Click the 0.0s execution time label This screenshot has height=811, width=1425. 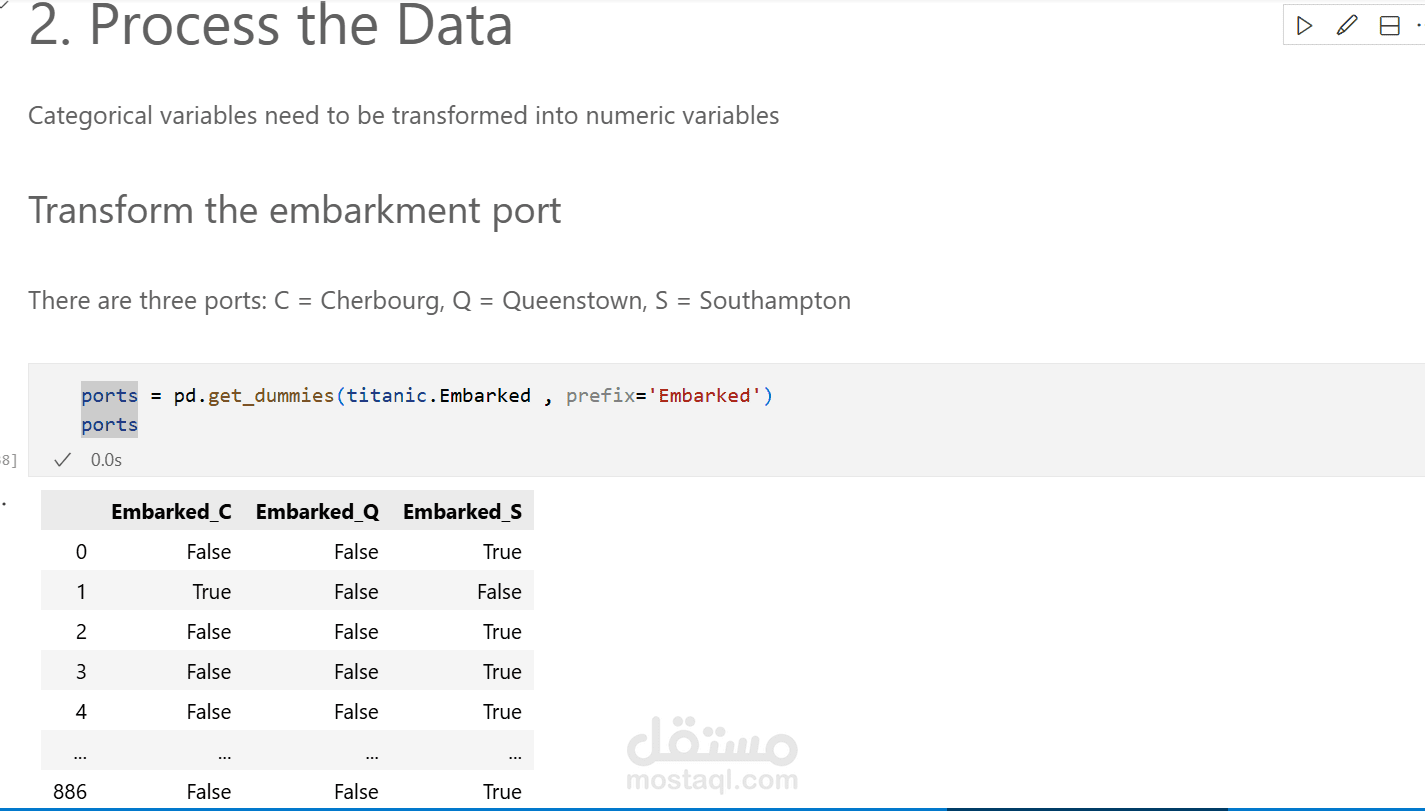(x=106, y=460)
